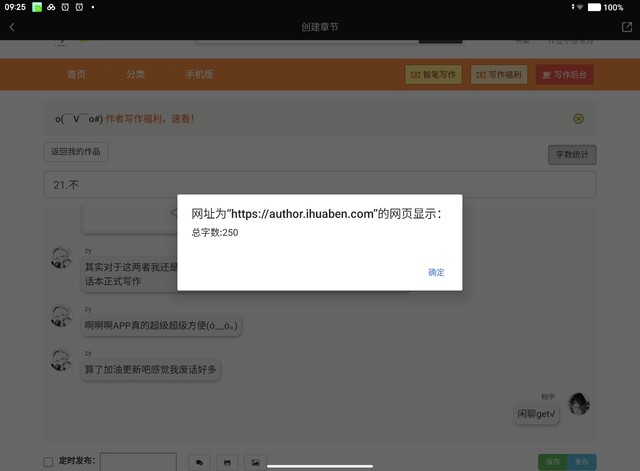Viewport: 640px width, 471px height.
Task: Click 确定 to dismiss the dialog
Action: [x=436, y=272]
